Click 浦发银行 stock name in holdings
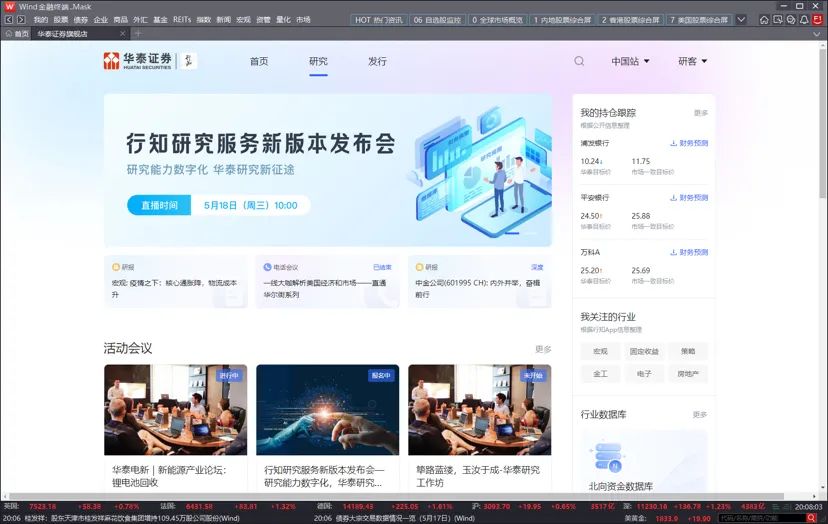Image resolution: width=828 pixels, height=524 pixels. tap(595, 143)
